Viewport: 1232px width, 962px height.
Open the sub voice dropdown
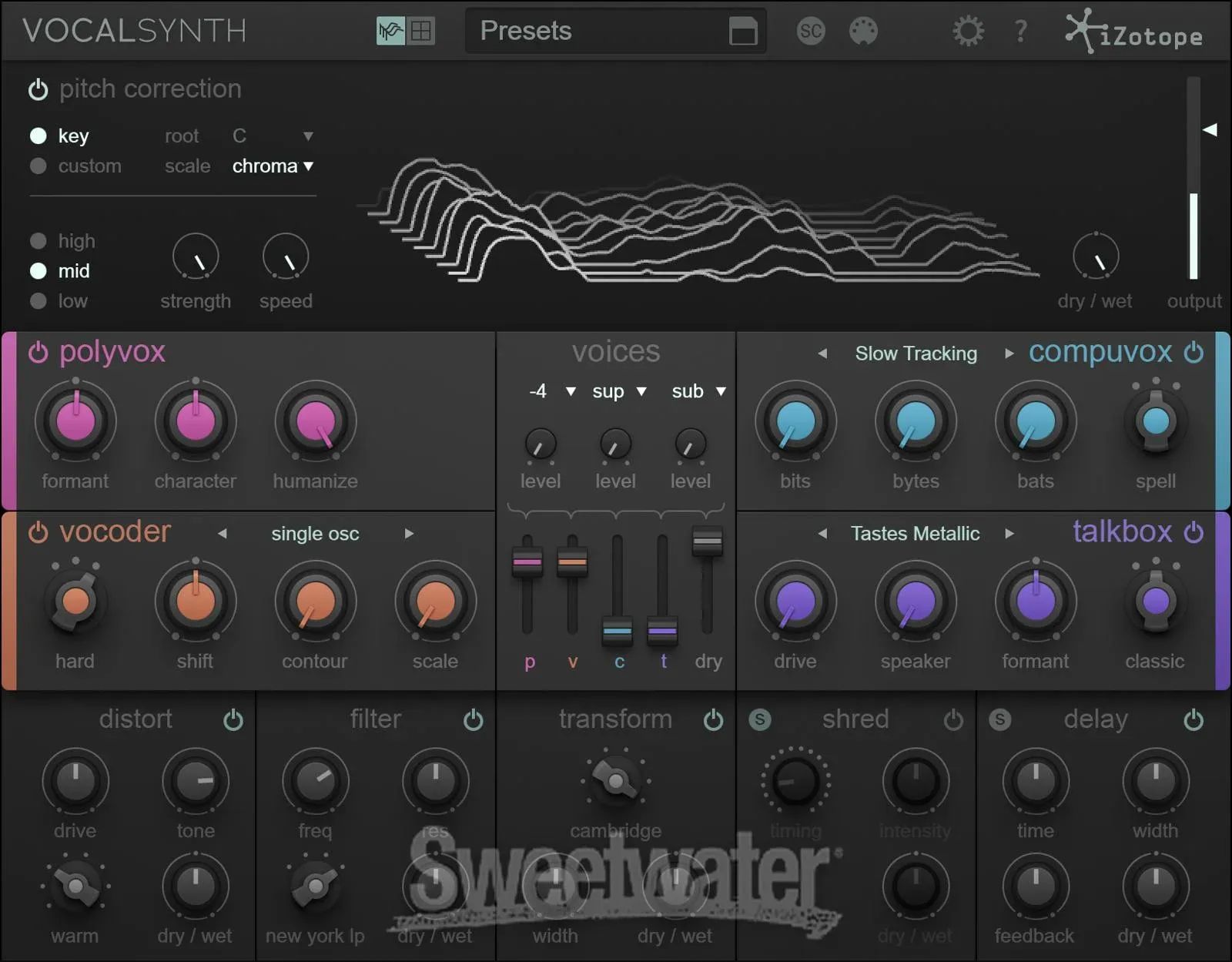[698, 391]
